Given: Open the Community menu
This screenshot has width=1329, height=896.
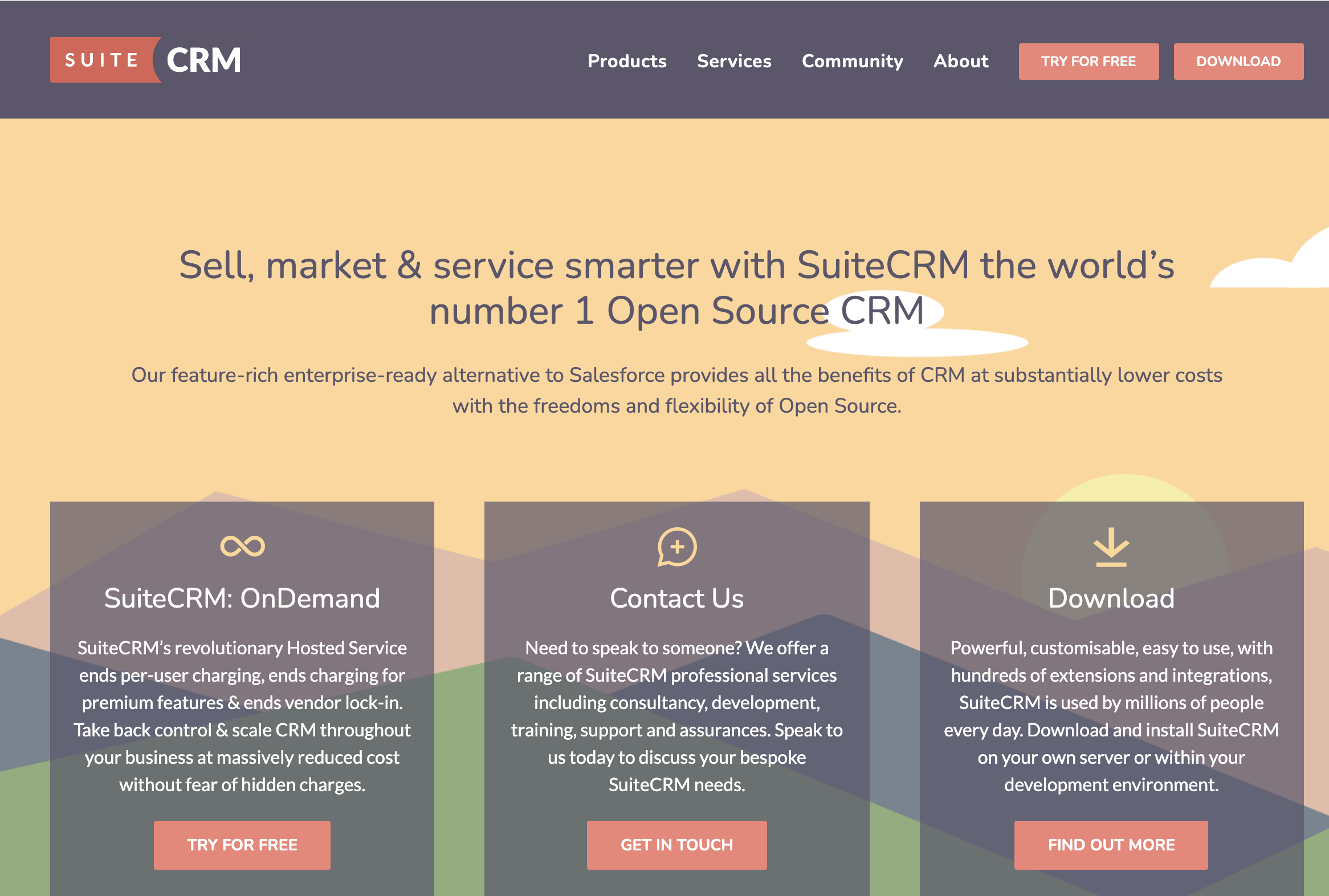Looking at the screenshot, I should 853,61.
